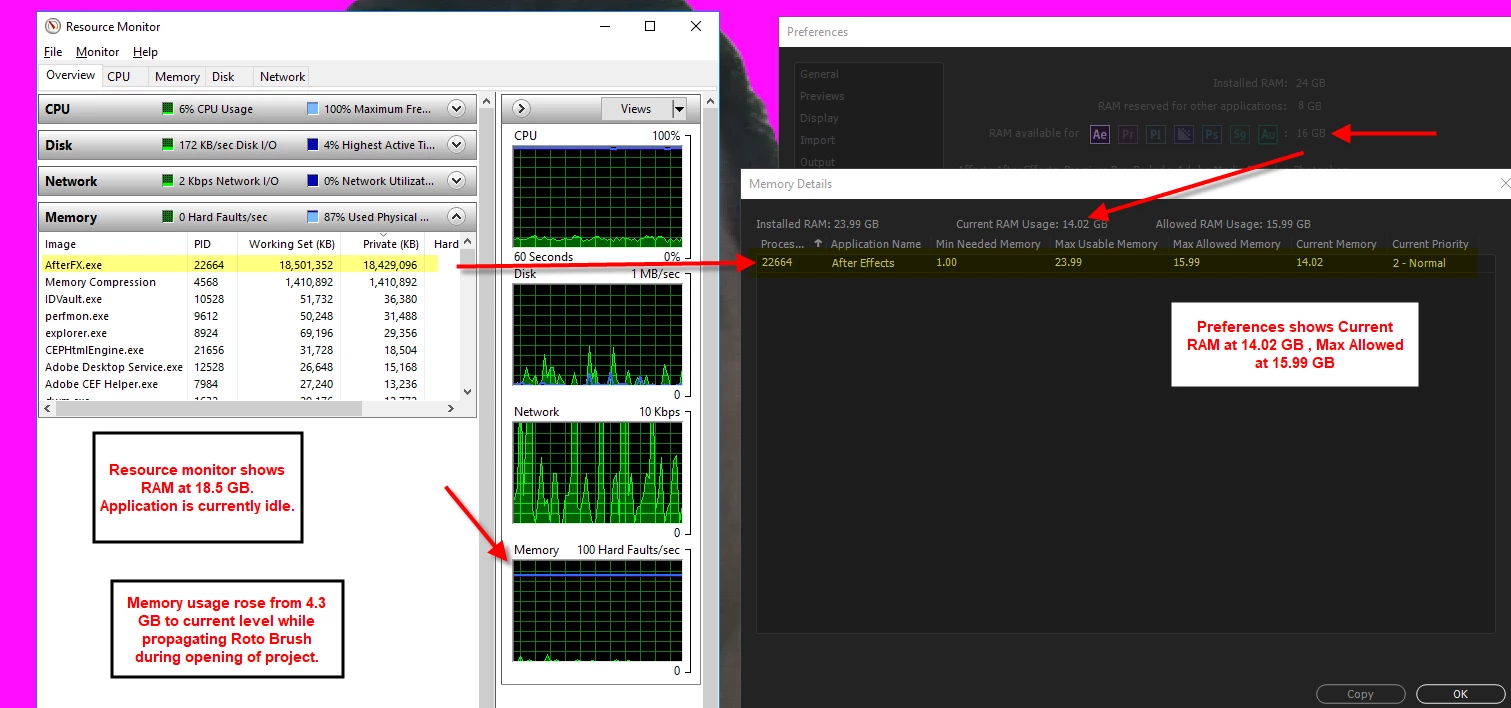Switch to the Network tab
Screen dimensions: 1511x708
[x=282, y=76]
